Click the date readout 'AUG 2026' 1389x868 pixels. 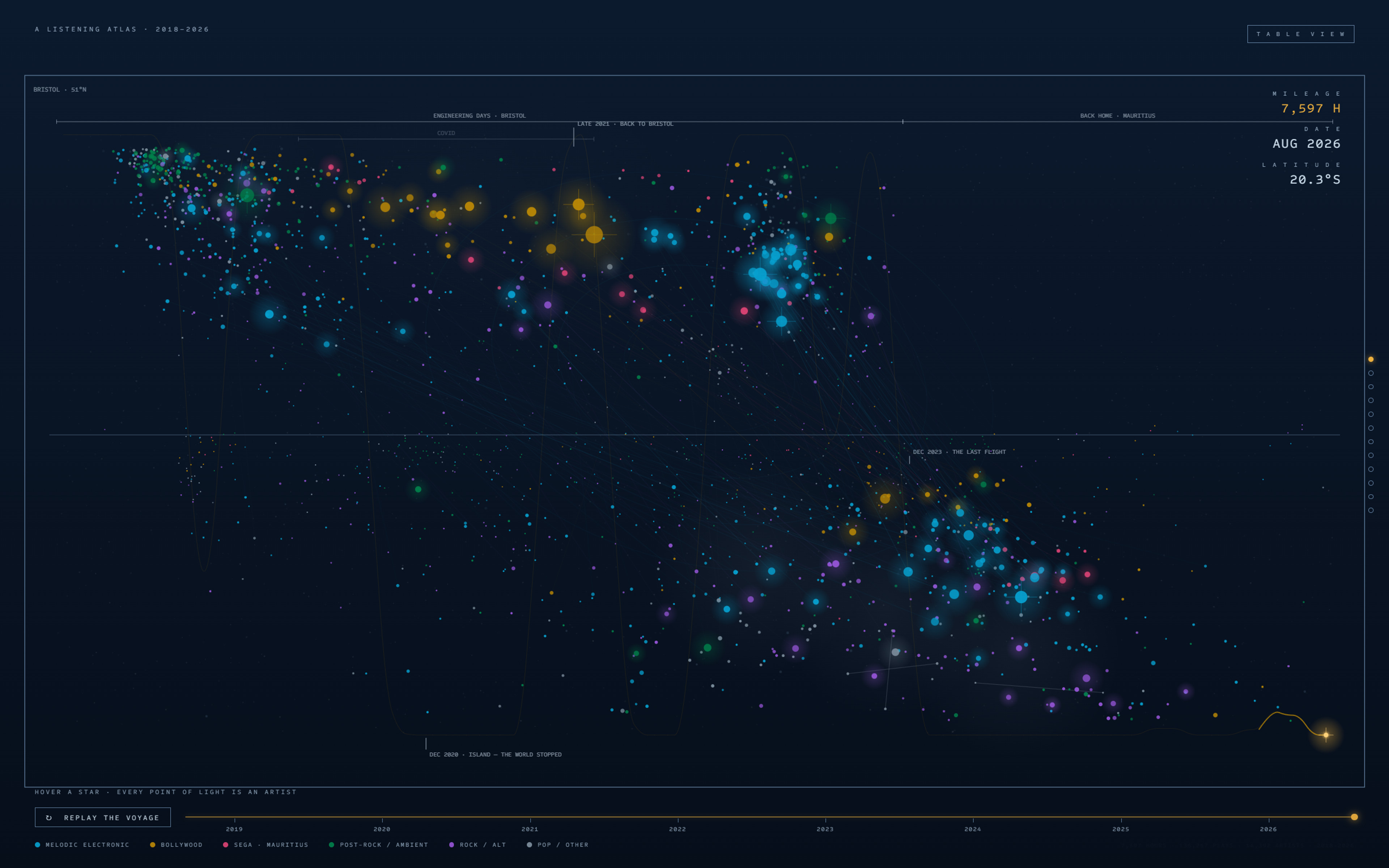click(x=1307, y=144)
